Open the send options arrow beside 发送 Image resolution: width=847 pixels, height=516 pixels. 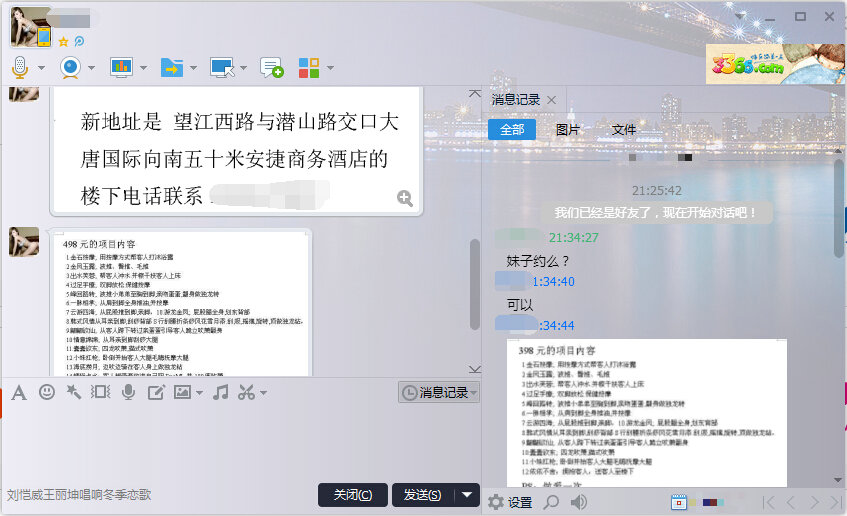(468, 495)
